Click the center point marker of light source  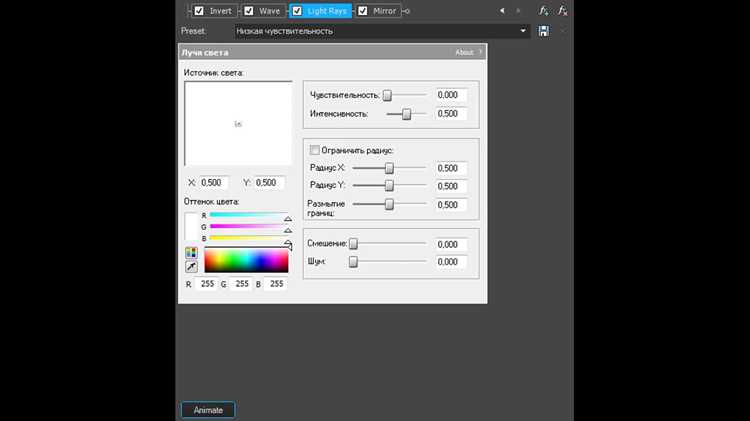point(238,124)
